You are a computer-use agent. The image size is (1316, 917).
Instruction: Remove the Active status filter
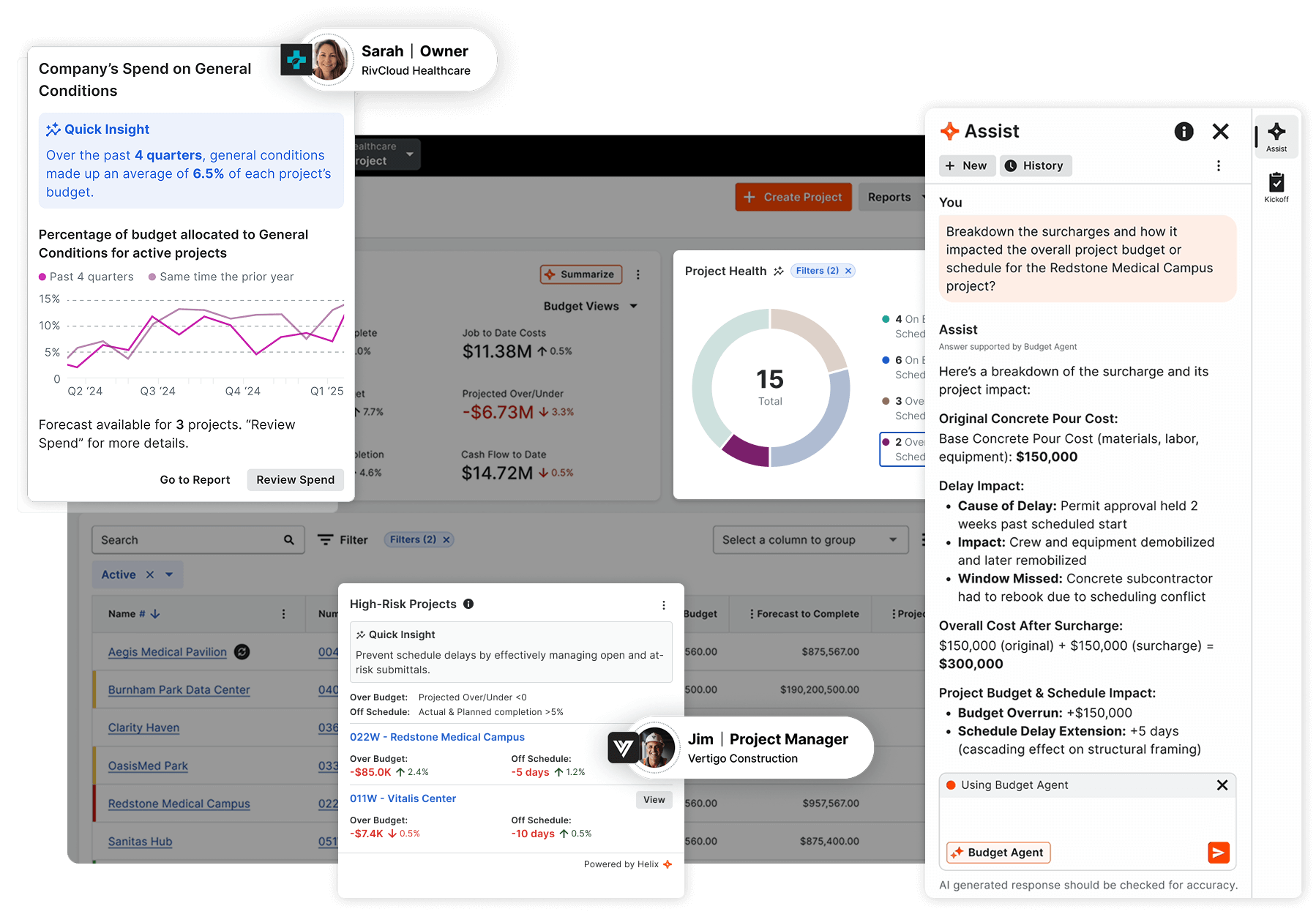click(150, 574)
